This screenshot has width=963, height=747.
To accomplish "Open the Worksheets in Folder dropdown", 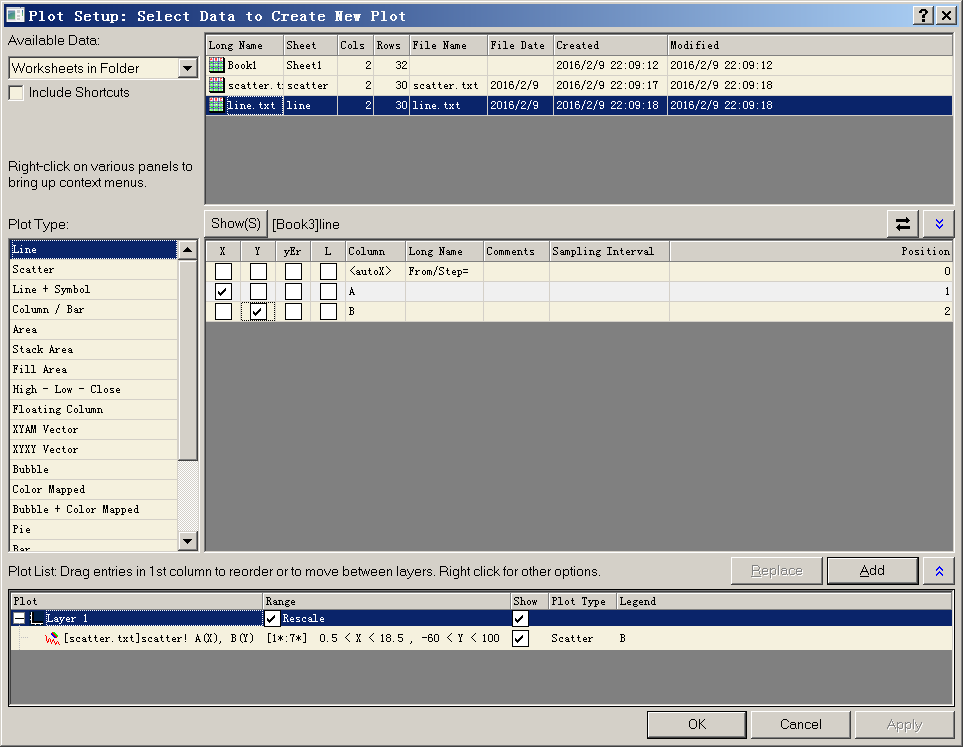I will pyautogui.click(x=187, y=68).
